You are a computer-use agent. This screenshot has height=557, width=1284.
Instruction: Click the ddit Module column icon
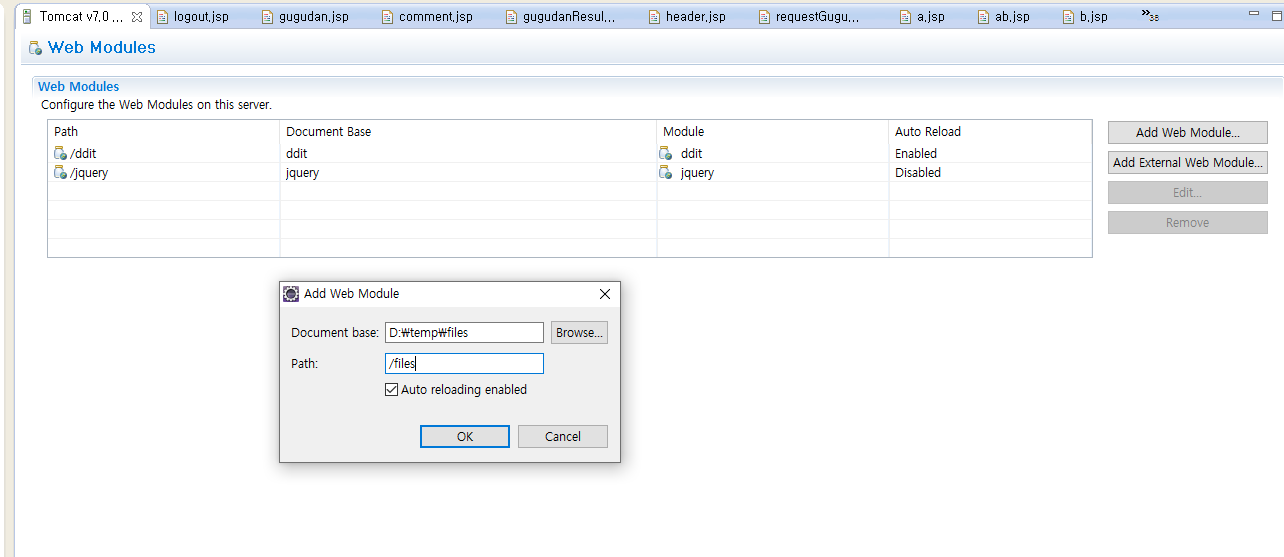(666, 153)
